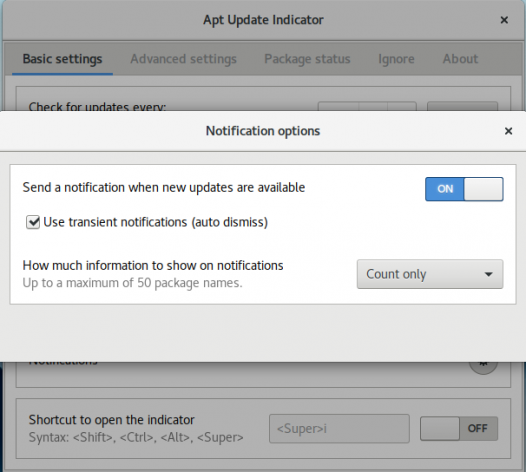Viewport: 526px width, 472px height.
Task: Click the Apt Update Indicator title text
Action: click(x=263, y=20)
